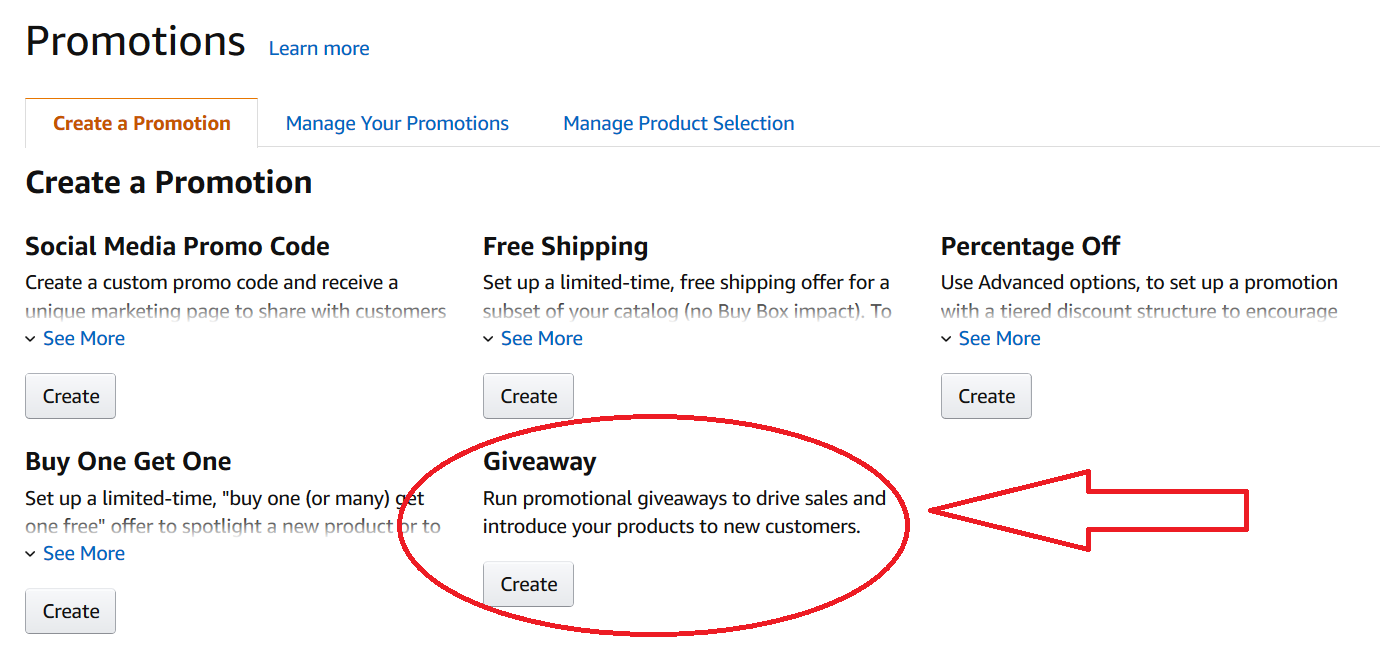The height and width of the screenshot is (665, 1380).
Task: Expand See More under Free Shipping
Action: point(541,338)
